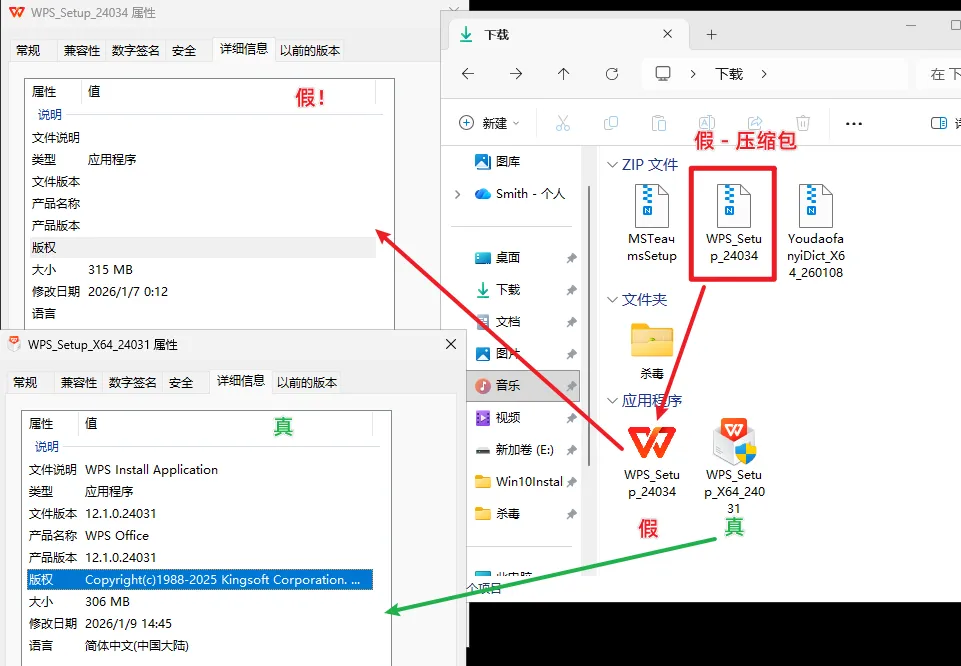Click the Copy icon in explorer toolbar
The height and width of the screenshot is (666, 961).
click(610, 123)
